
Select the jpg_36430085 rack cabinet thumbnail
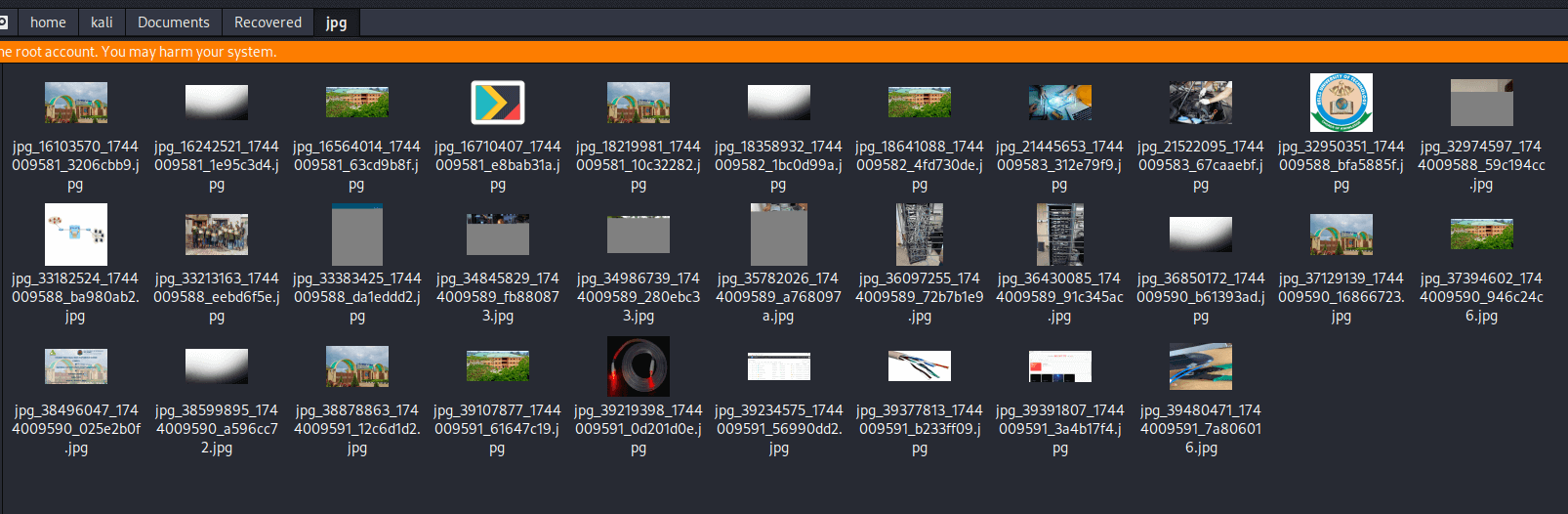(1059, 235)
